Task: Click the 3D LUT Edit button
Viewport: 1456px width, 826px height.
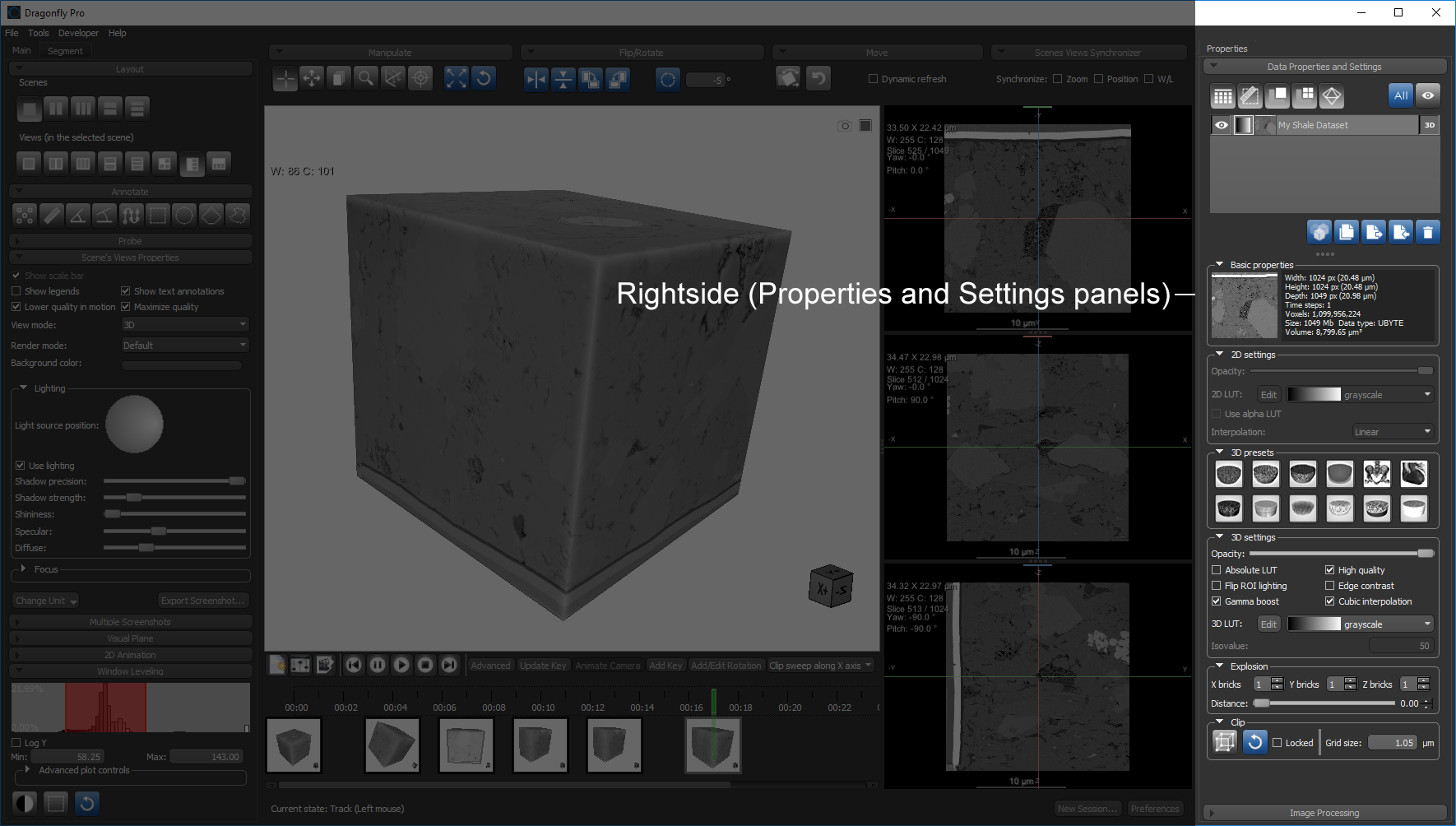Action: click(x=1268, y=624)
